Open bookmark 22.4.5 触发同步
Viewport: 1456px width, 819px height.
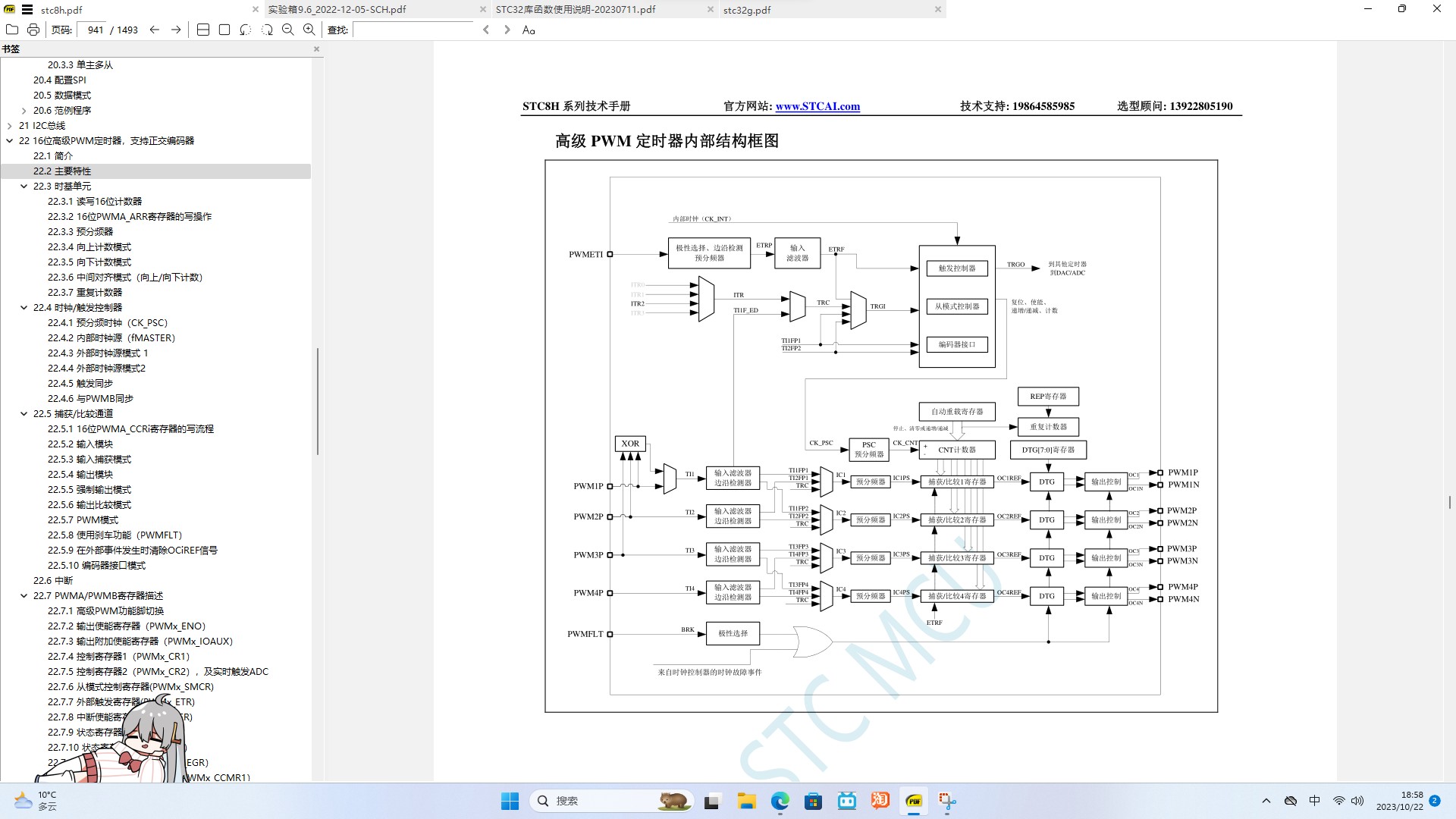(80, 384)
